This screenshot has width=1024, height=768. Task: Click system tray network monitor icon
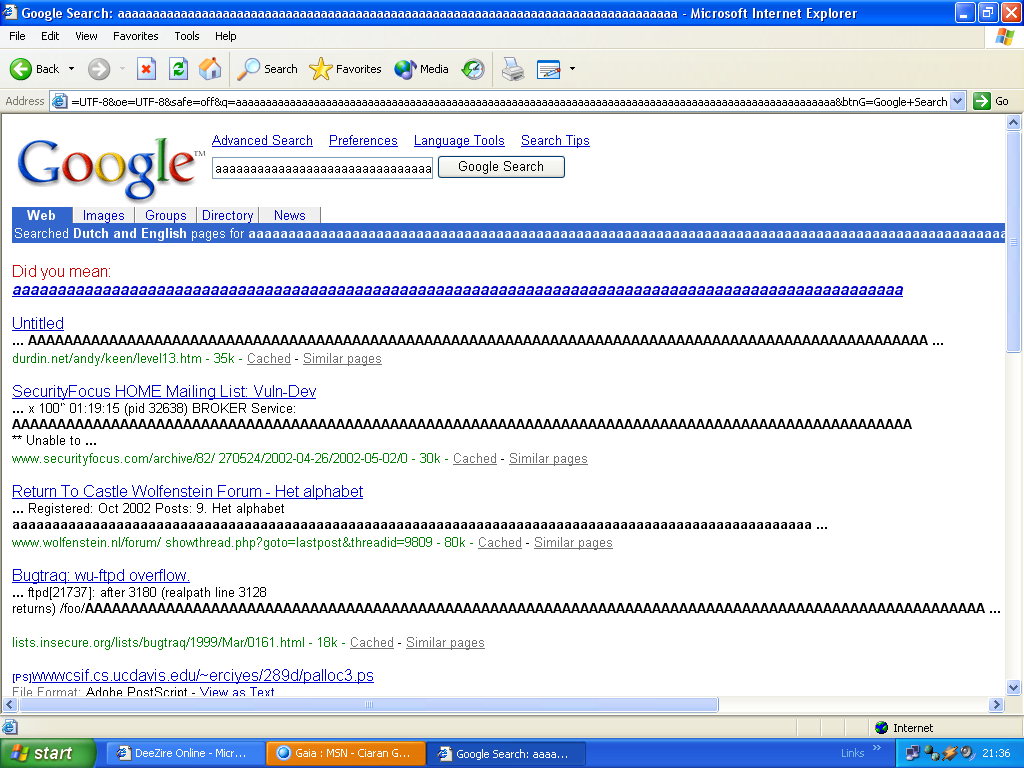(x=912, y=753)
